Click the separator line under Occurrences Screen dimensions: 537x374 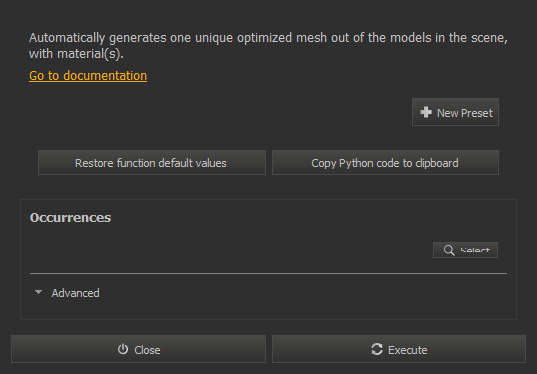point(268,273)
